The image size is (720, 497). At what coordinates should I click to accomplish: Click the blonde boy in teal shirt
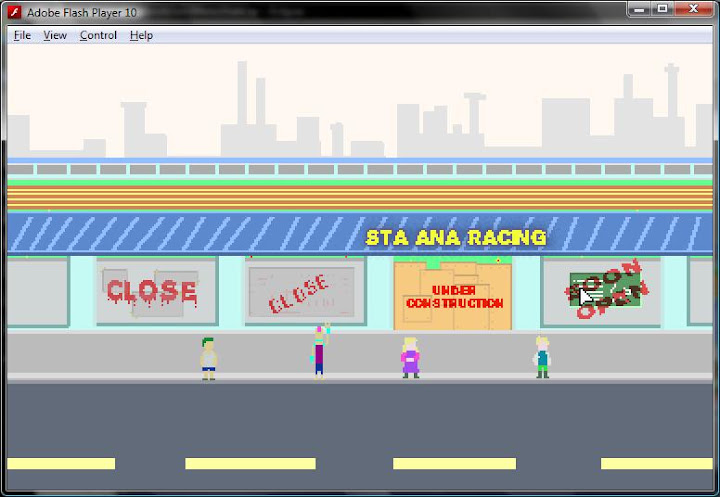tap(542, 357)
